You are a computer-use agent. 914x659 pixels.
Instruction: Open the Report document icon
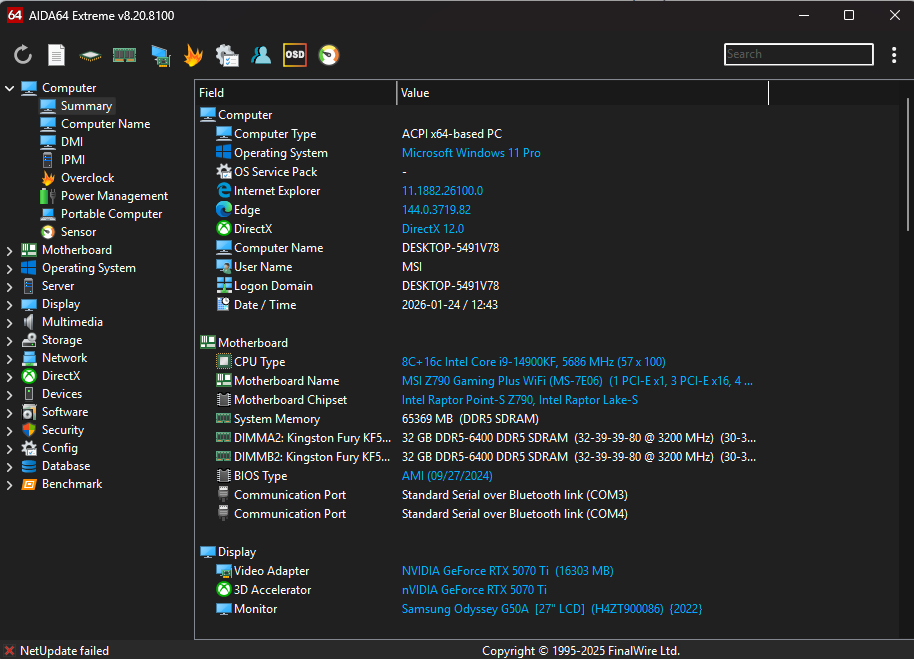coord(57,55)
